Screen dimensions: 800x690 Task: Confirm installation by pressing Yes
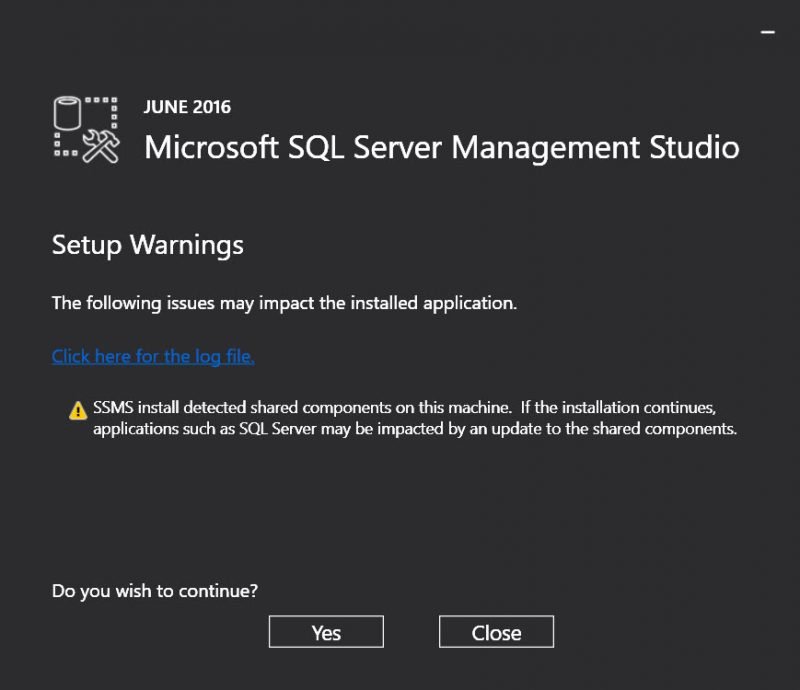325,631
